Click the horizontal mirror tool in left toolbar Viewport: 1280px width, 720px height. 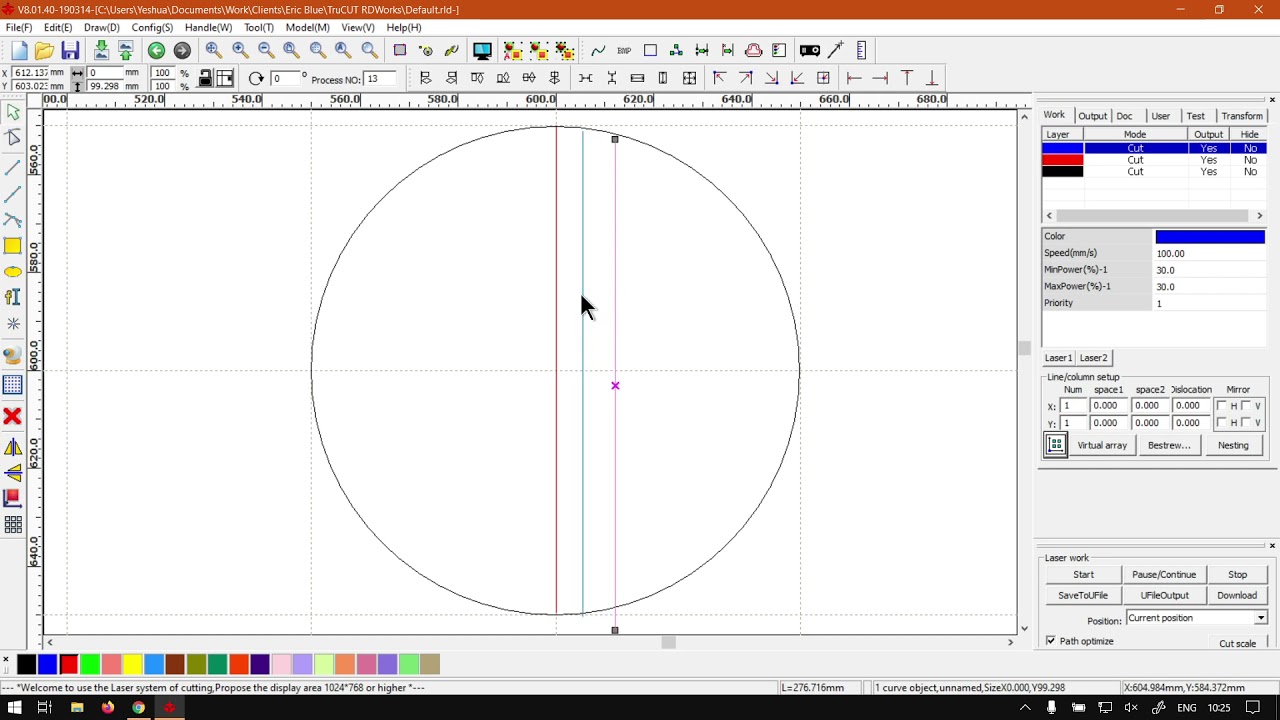(13, 447)
